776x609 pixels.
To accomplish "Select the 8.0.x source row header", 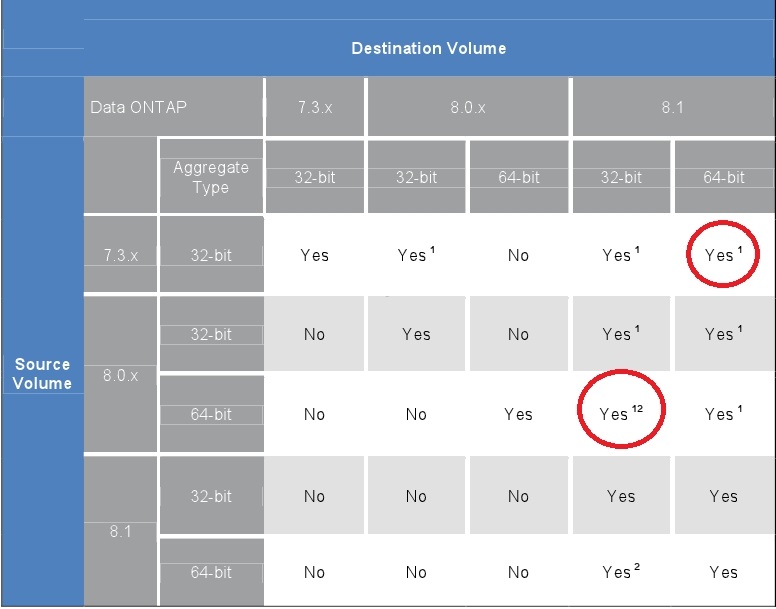I will (120, 375).
